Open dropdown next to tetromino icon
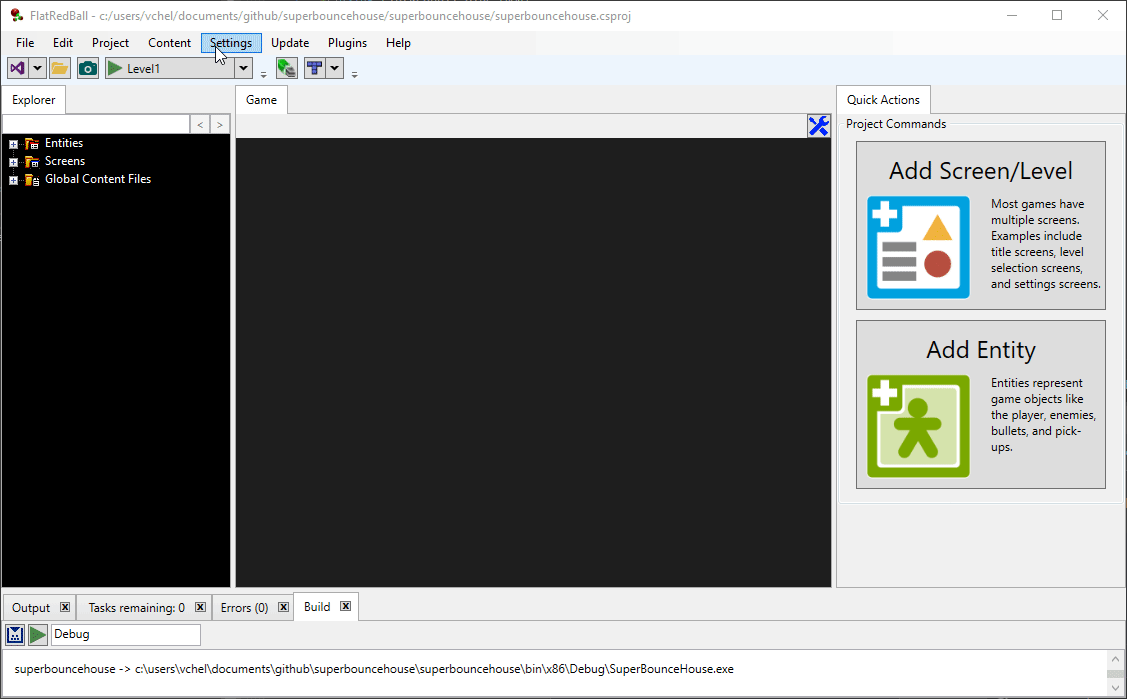 [x=334, y=68]
